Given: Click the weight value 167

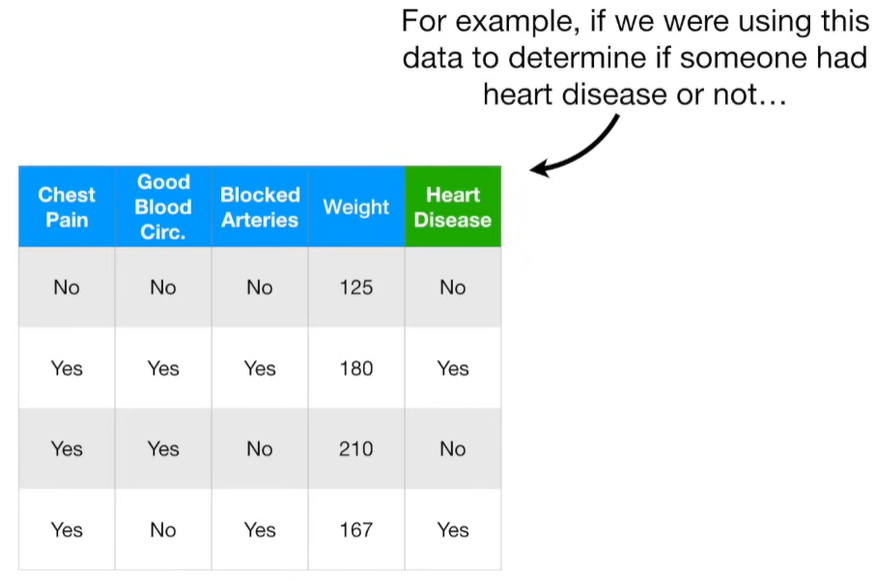Looking at the screenshot, I should point(356,530).
